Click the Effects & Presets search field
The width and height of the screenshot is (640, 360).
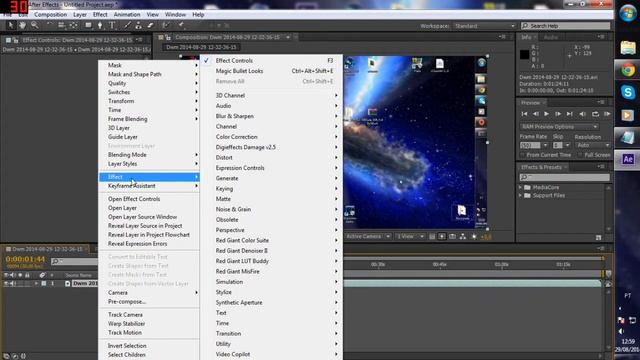tap(565, 177)
